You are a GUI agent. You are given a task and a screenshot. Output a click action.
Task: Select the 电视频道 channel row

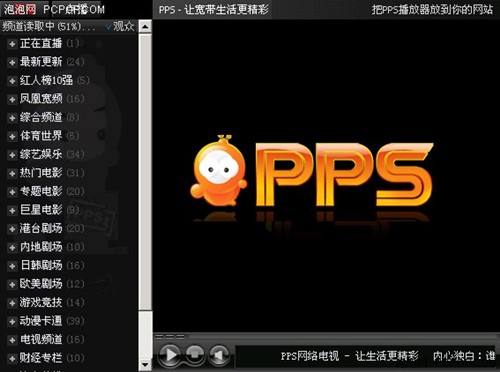click(x=52, y=339)
